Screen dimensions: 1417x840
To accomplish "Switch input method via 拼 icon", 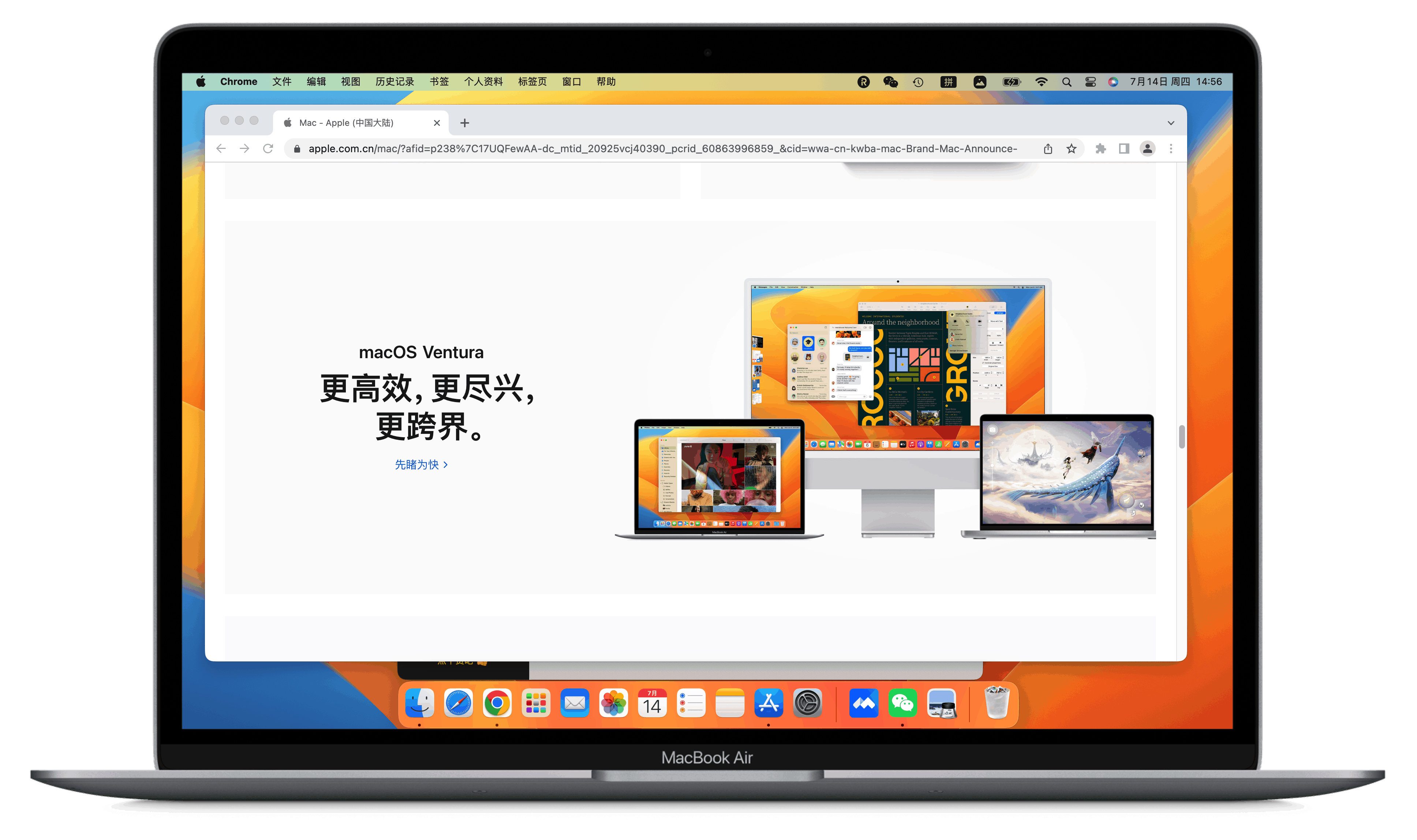I will tap(948, 82).
